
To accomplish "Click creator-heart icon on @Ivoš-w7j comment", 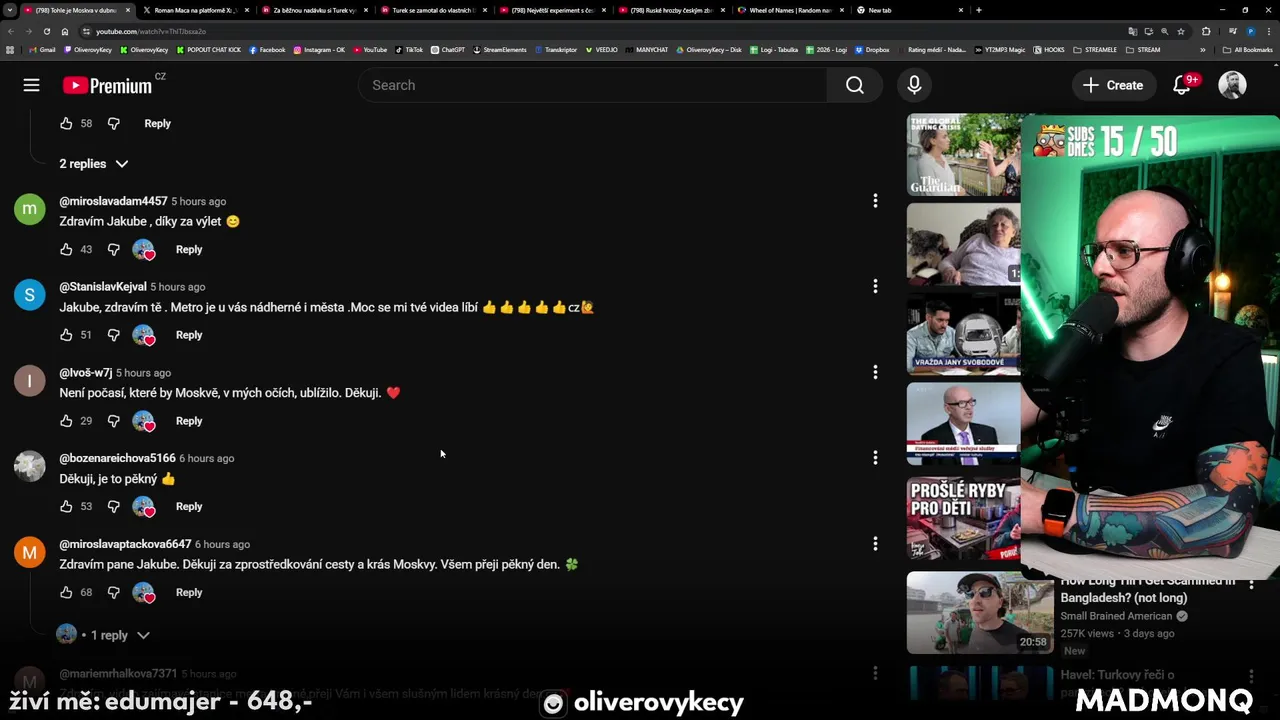I will pos(144,421).
